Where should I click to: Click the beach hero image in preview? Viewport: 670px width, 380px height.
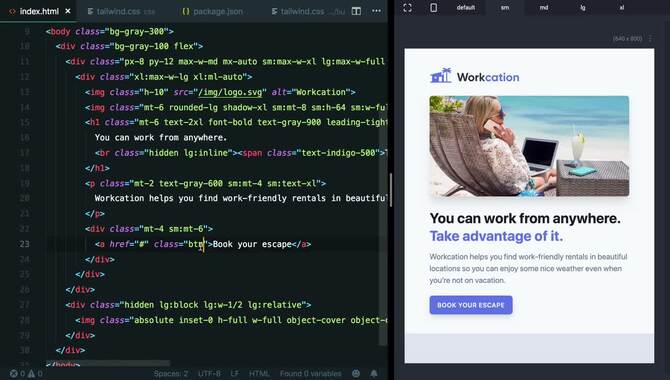(529, 146)
